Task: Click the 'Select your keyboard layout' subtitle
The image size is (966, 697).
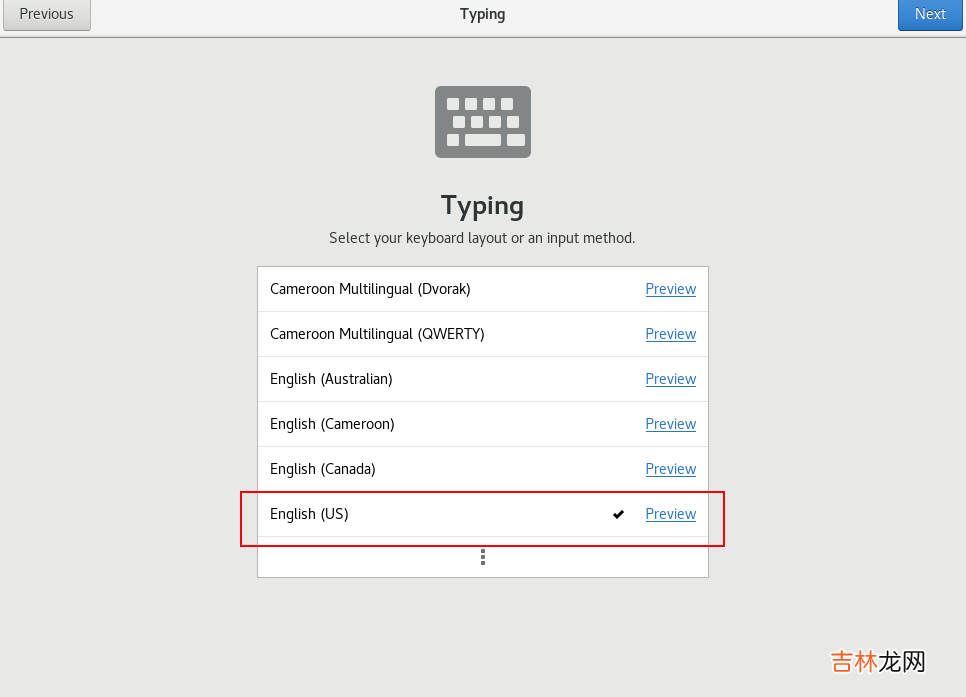Action: tap(482, 238)
